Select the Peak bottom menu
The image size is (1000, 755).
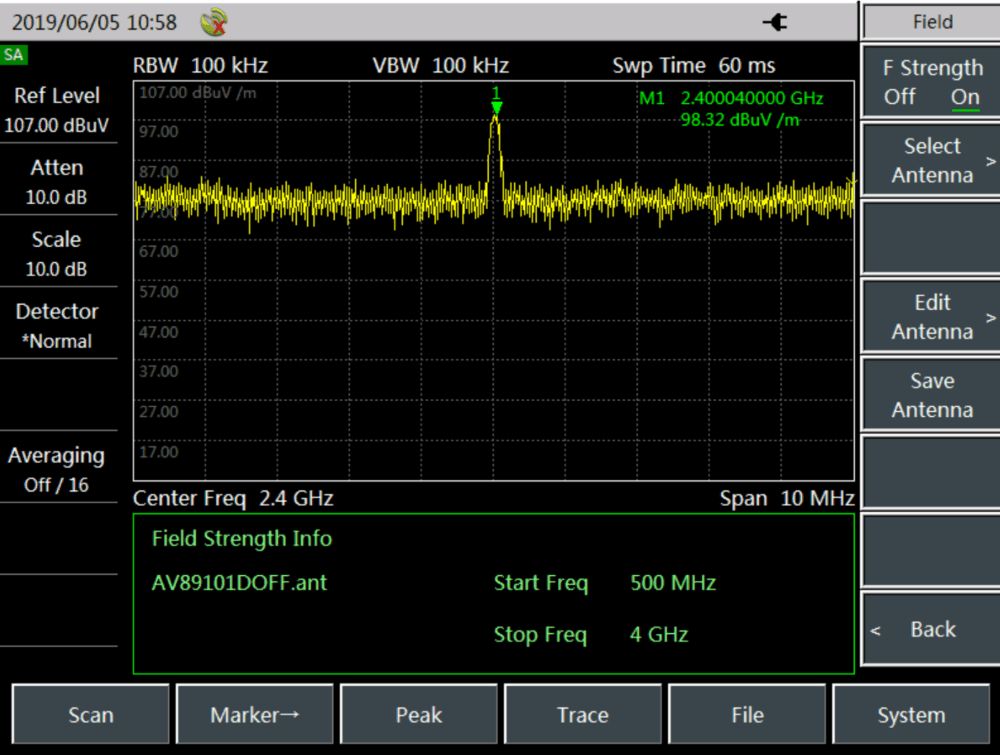pos(419,715)
